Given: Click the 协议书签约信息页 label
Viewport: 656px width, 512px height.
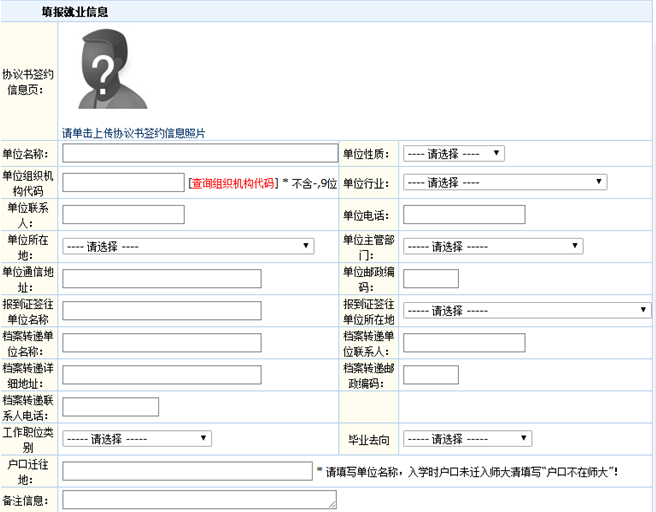Looking at the screenshot, I should pyautogui.click(x=28, y=82).
